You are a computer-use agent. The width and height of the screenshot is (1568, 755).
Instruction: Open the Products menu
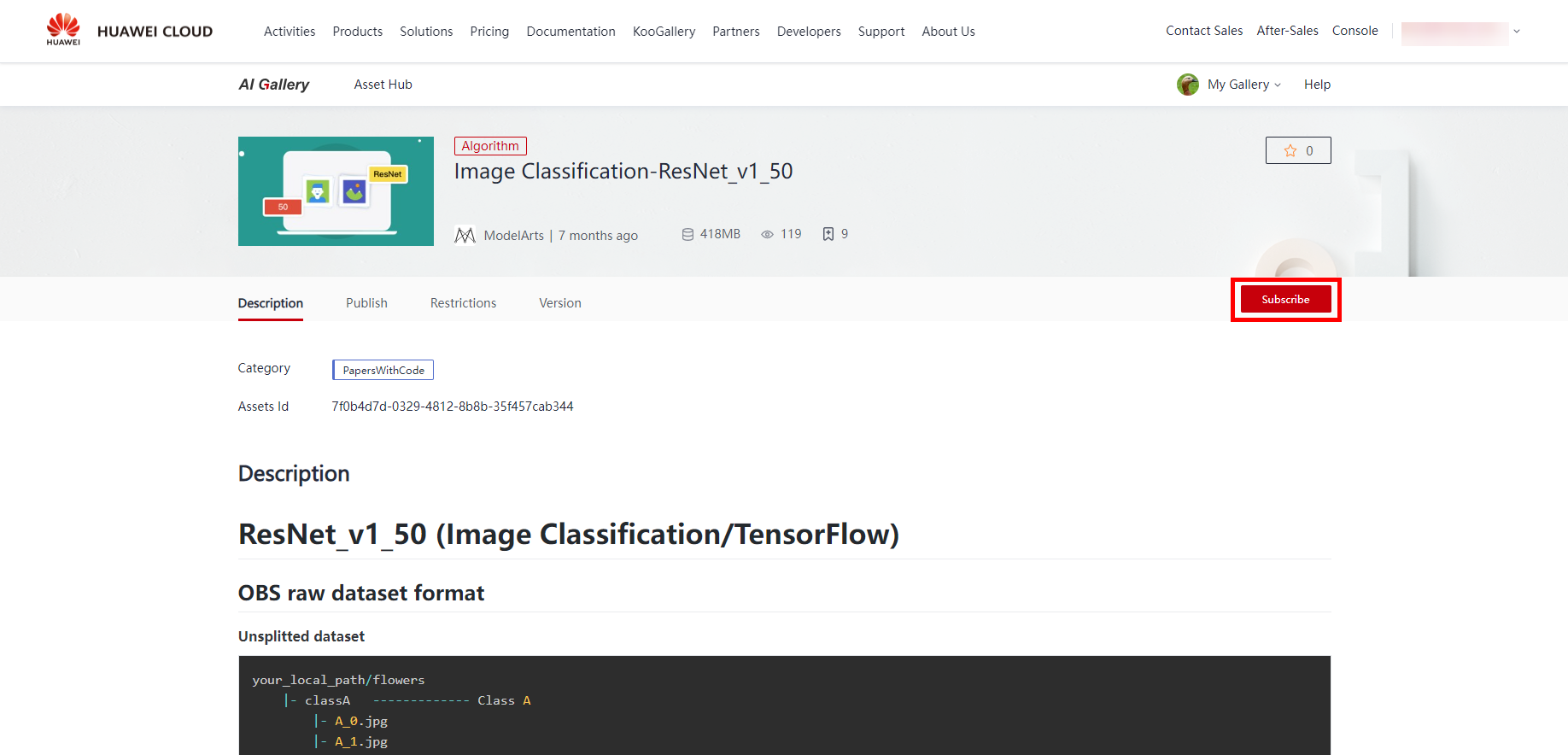(x=357, y=32)
